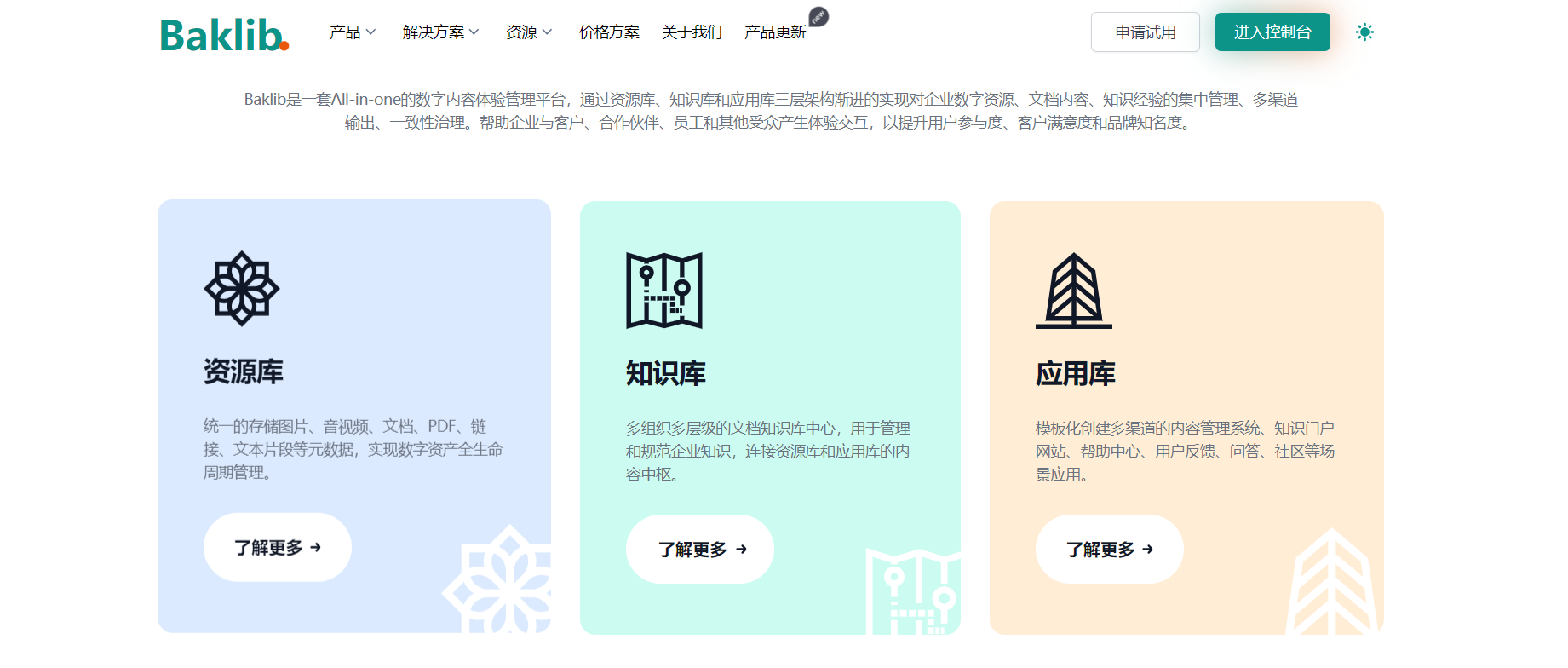The height and width of the screenshot is (668, 1568).
Task: Expand the 产品 dropdown menu
Action: [353, 32]
